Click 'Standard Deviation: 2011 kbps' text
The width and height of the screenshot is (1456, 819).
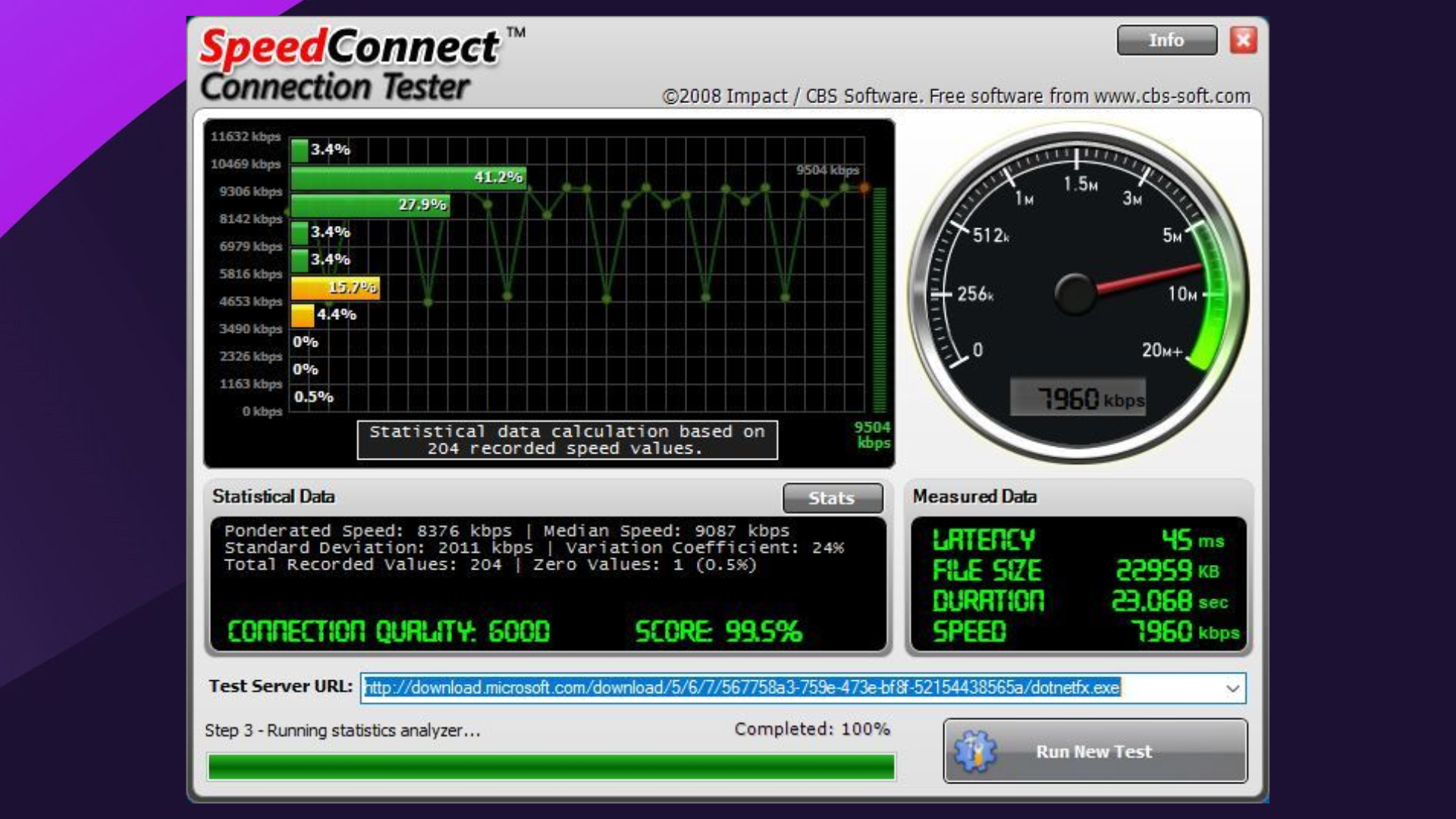378,548
